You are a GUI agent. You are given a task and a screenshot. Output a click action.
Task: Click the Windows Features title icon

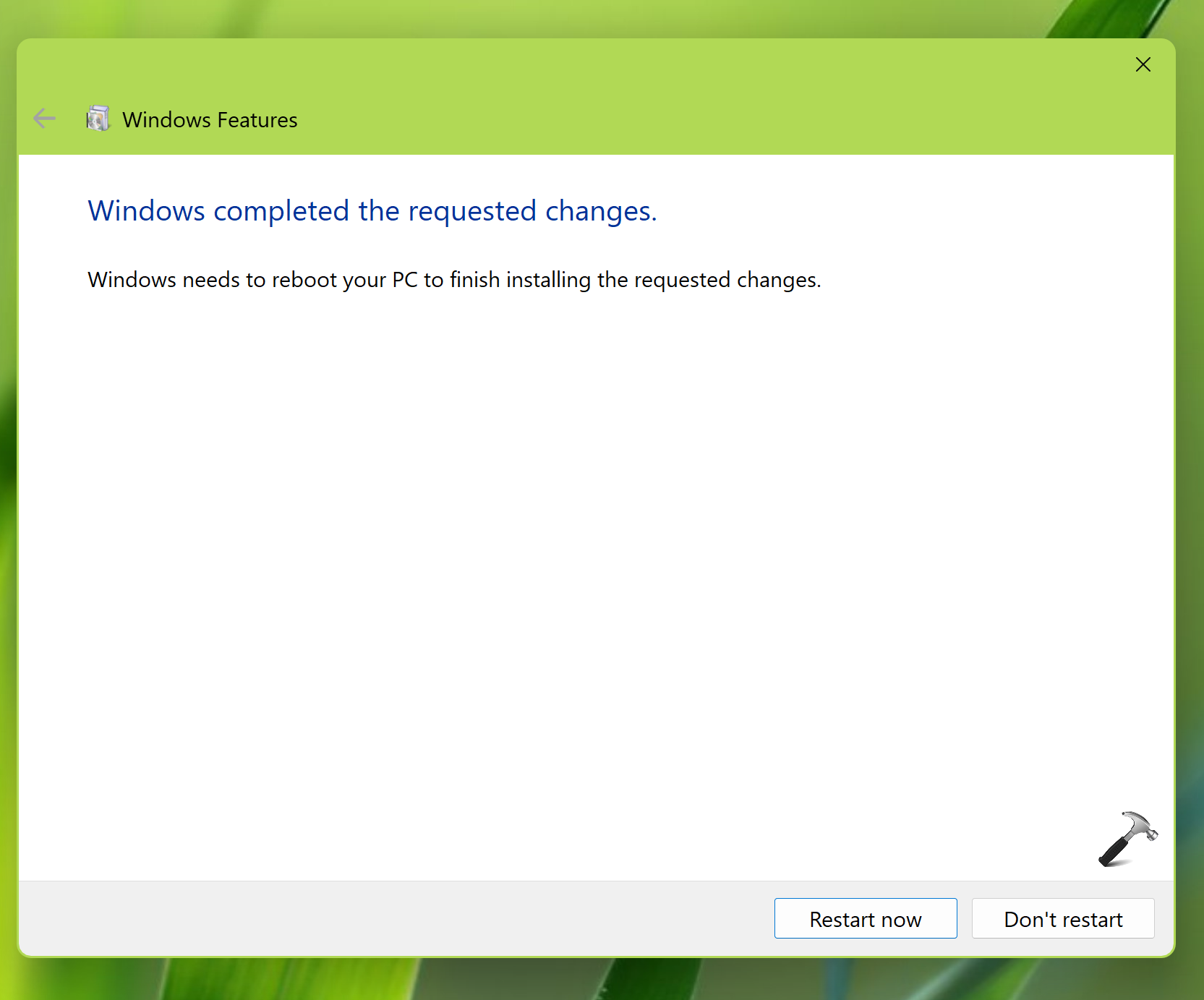click(x=98, y=119)
